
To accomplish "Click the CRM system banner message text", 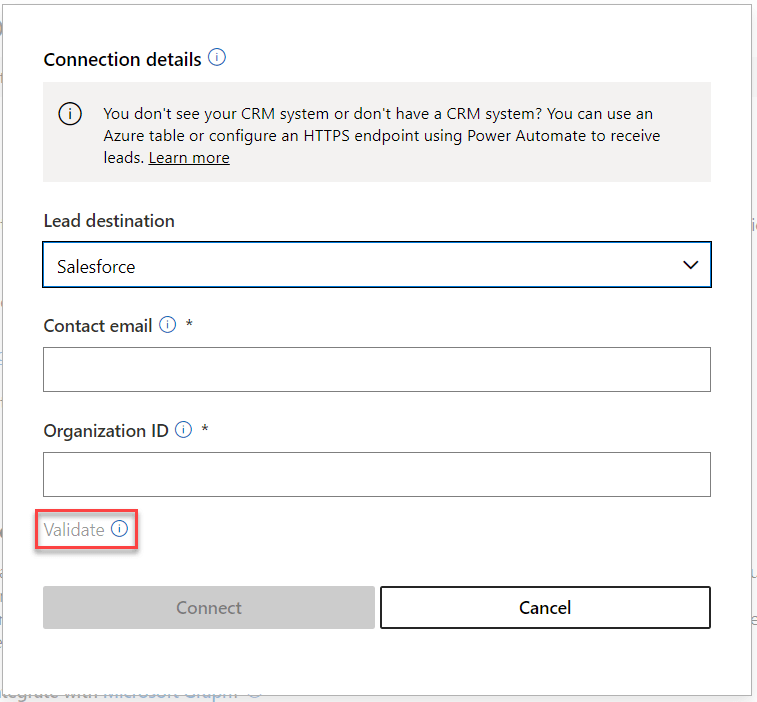I will tap(380, 135).
